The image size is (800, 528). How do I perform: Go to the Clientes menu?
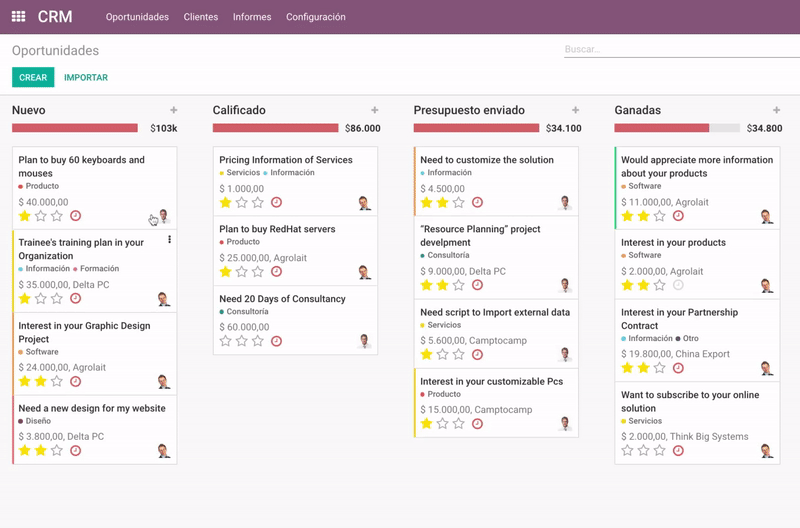(201, 17)
